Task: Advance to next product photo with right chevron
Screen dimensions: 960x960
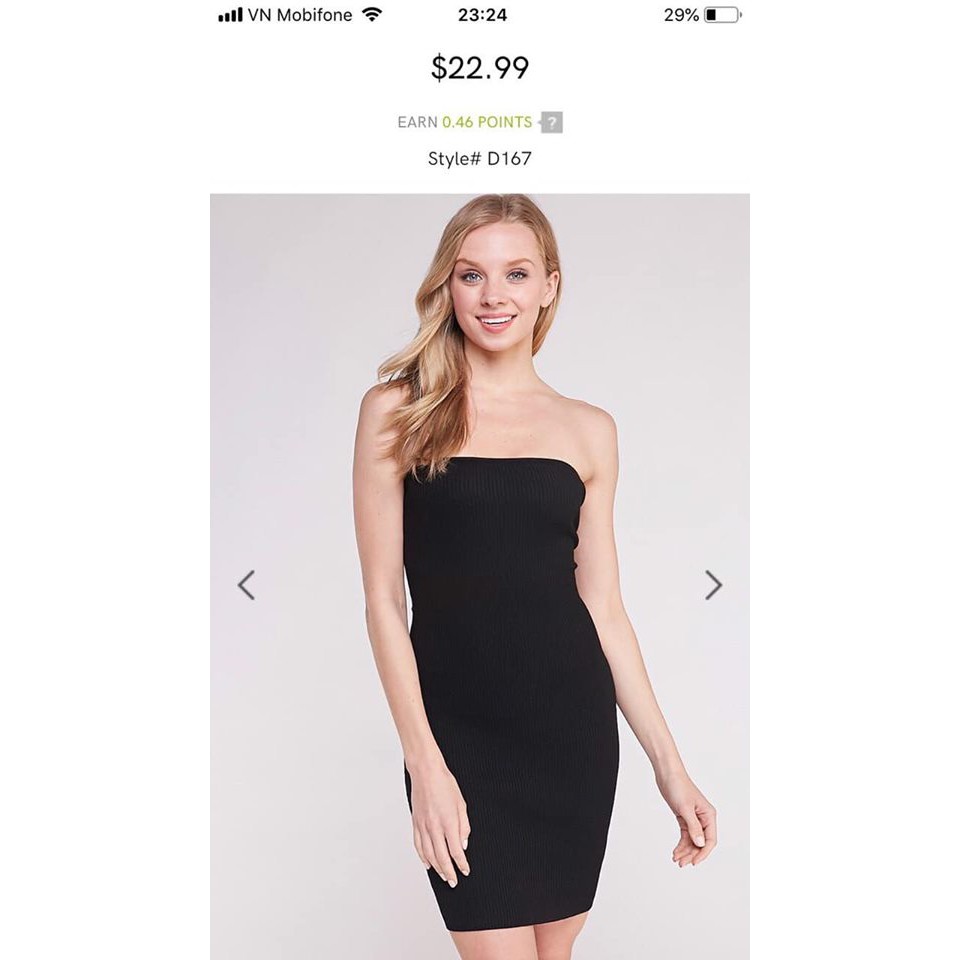Action: [x=713, y=585]
